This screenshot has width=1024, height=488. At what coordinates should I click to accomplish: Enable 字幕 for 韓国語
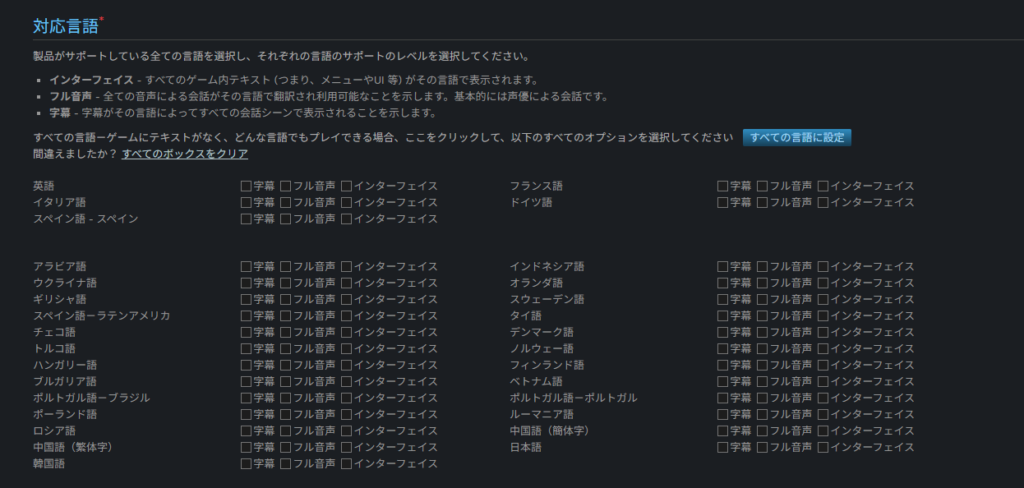pos(246,464)
